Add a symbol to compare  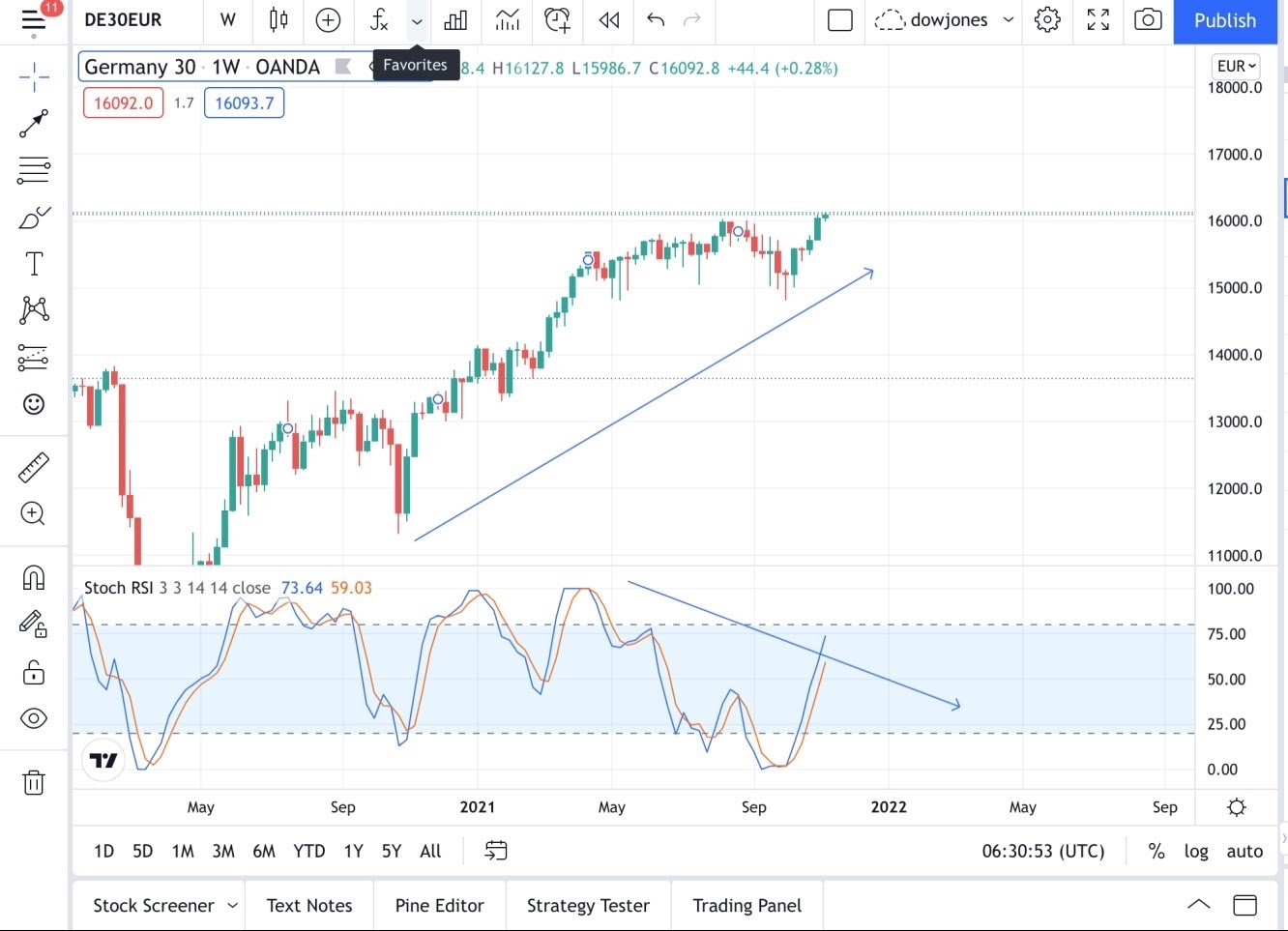(328, 20)
